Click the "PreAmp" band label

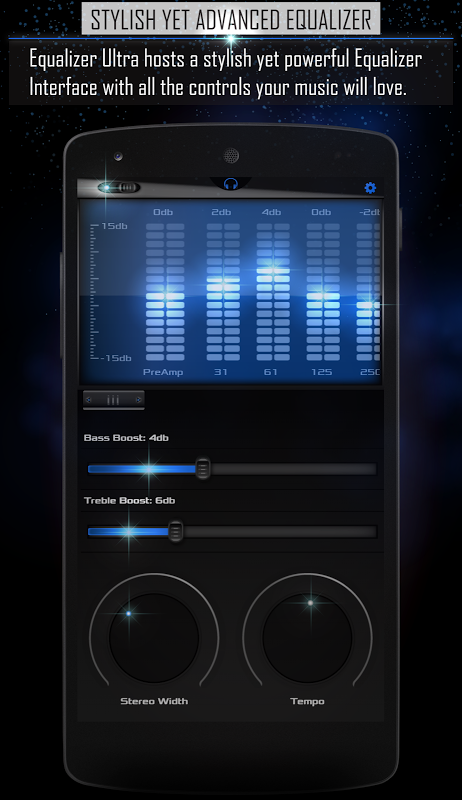click(163, 372)
